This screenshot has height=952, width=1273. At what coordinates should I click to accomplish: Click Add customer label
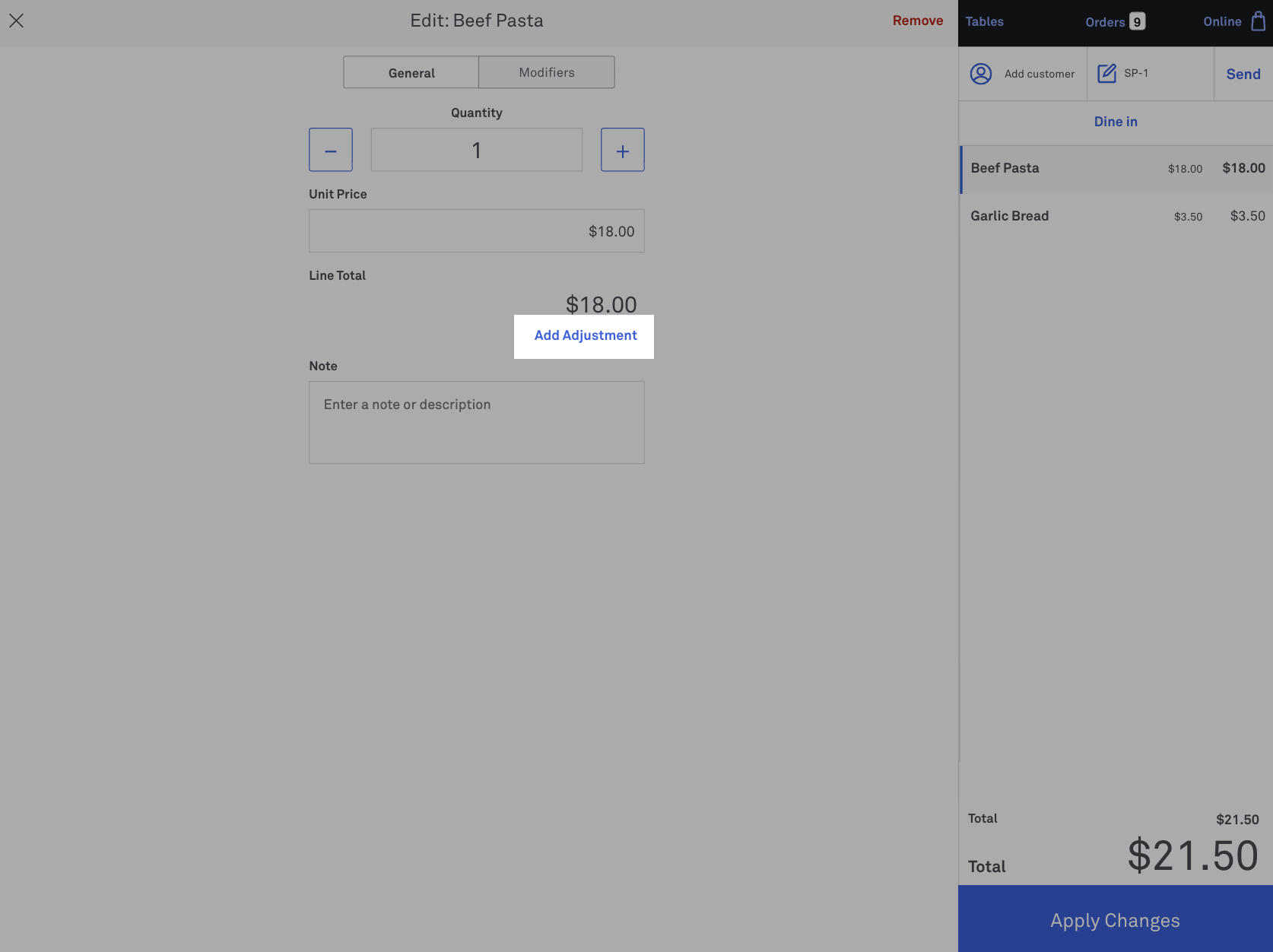point(1040,74)
